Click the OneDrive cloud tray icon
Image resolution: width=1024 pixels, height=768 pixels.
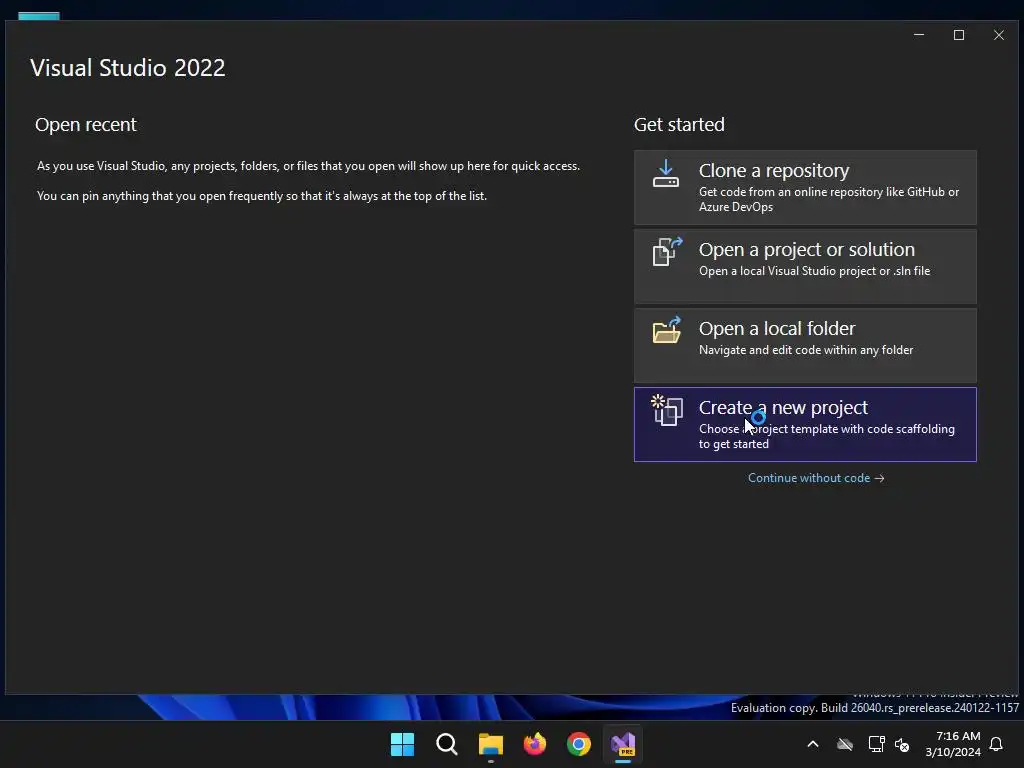pos(845,744)
